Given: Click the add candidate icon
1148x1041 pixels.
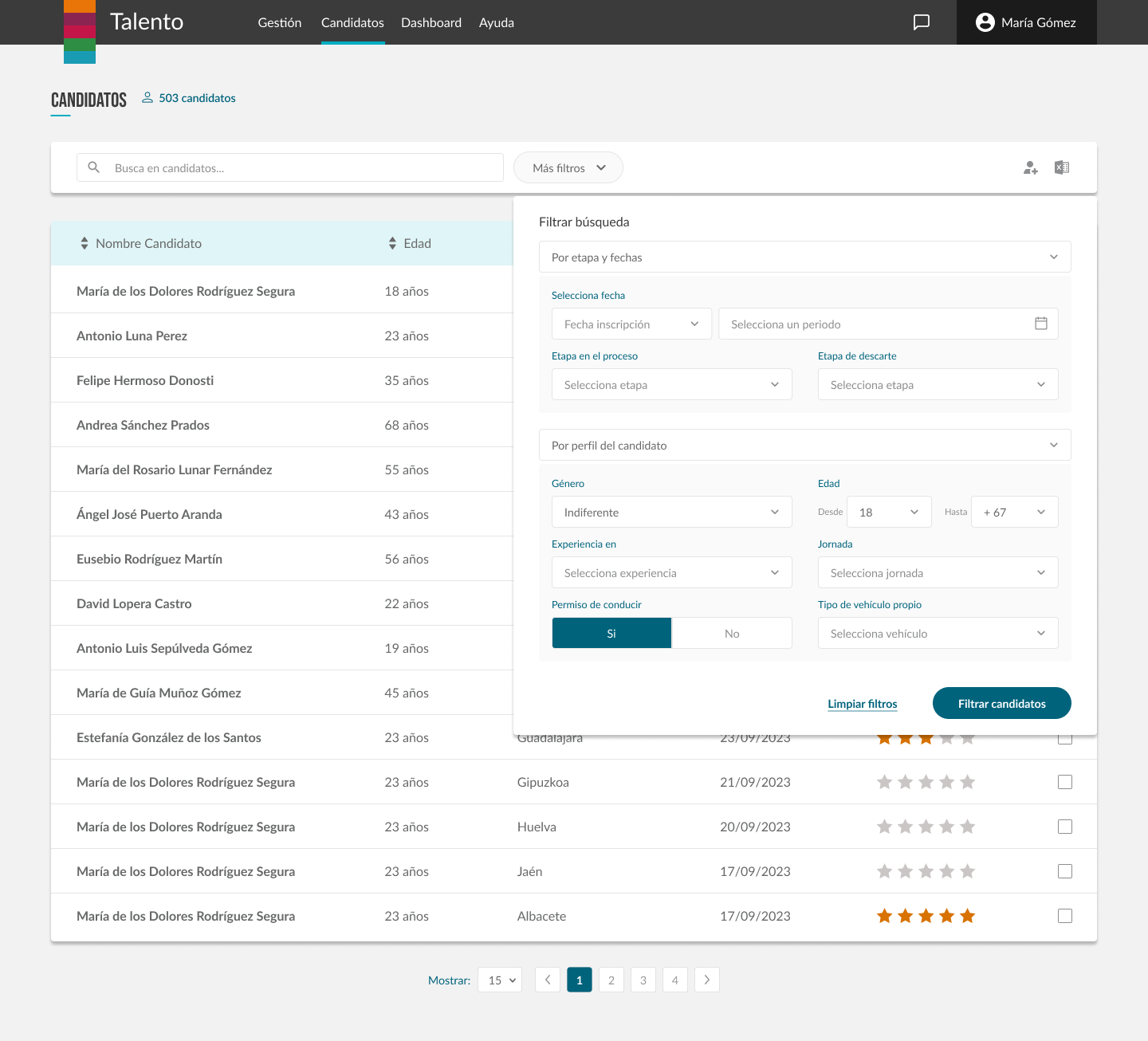Looking at the screenshot, I should (x=1030, y=167).
